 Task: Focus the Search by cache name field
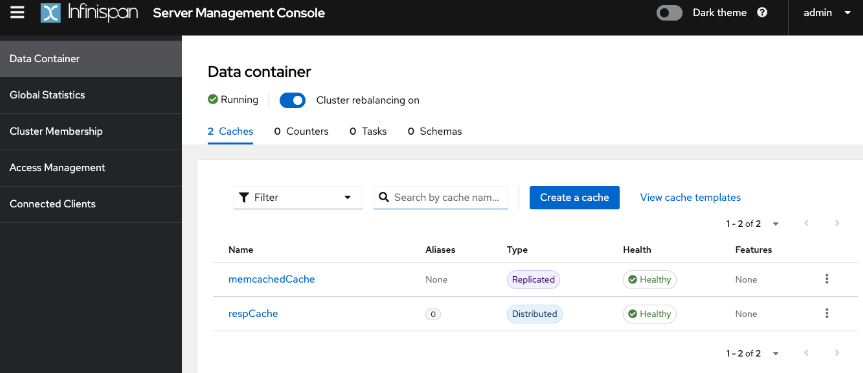[440, 198]
